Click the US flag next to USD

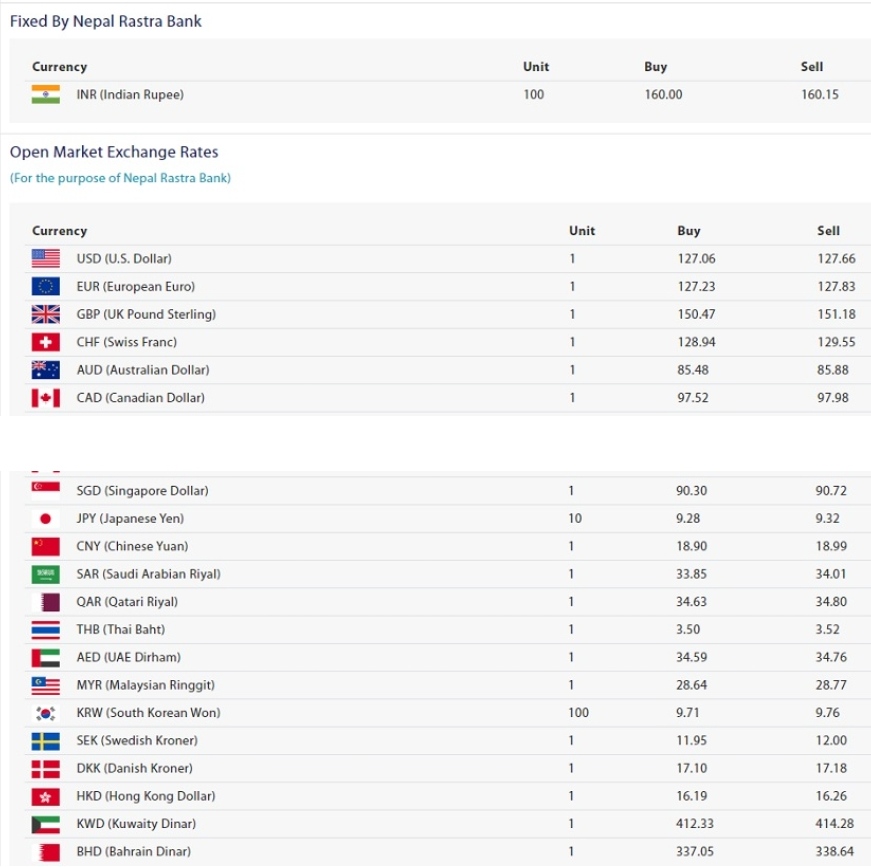[x=46, y=259]
